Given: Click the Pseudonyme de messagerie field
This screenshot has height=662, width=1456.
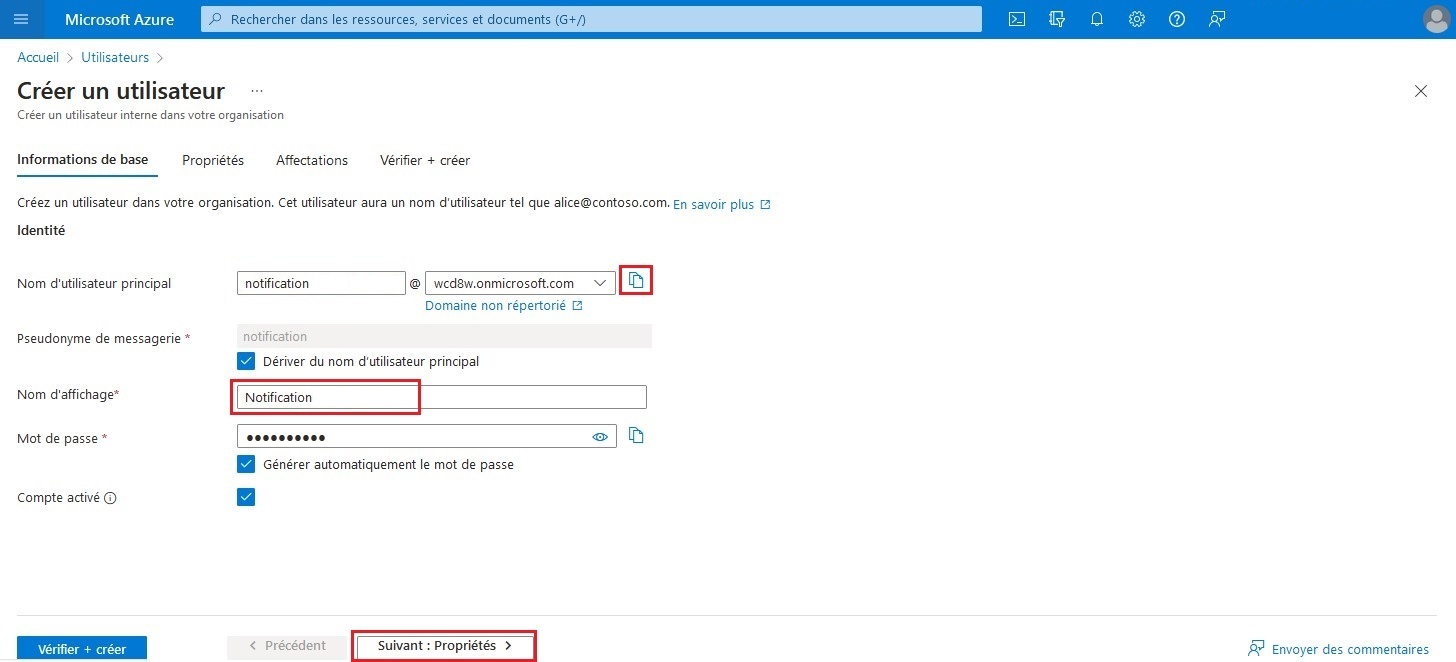Looking at the screenshot, I should click(x=444, y=336).
